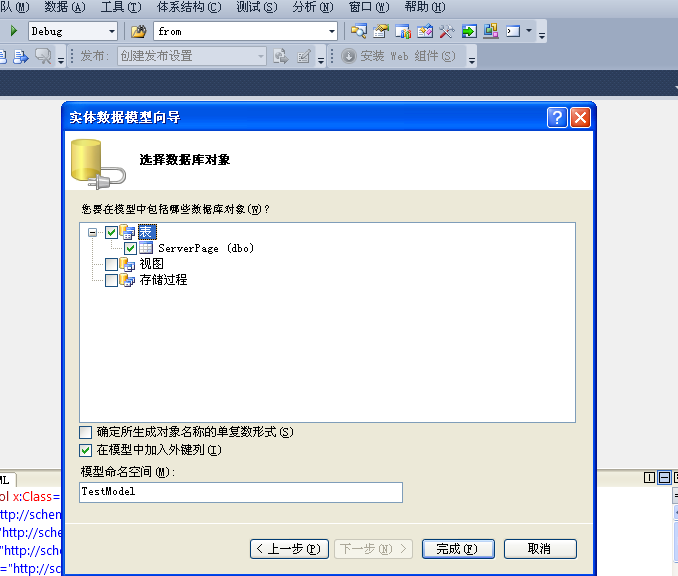This screenshot has height=576, width=678.
Task: Check the 存储过程 checkbox
Action: pos(112,280)
